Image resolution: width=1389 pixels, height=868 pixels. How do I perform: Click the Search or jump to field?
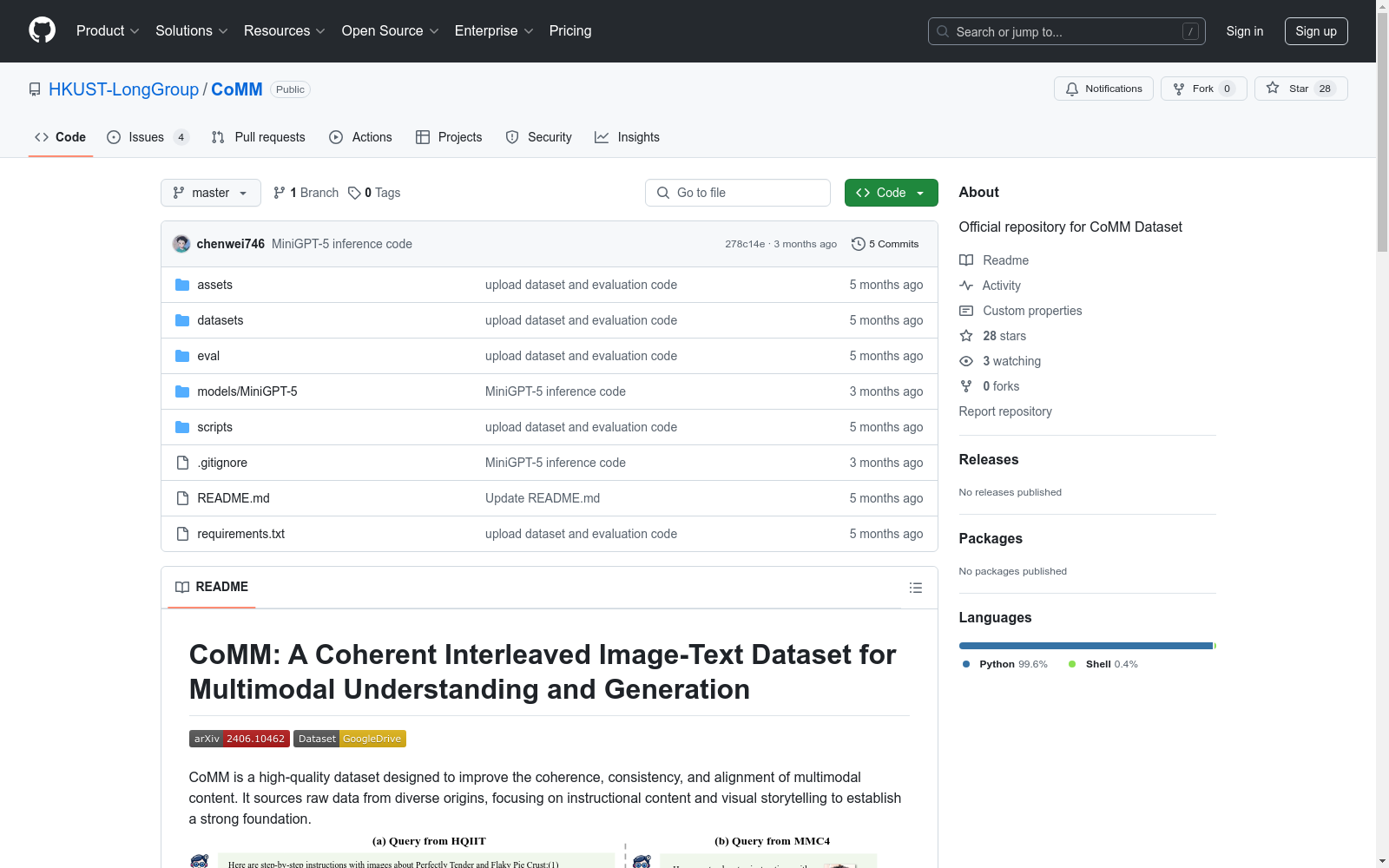click(1067, 31)
